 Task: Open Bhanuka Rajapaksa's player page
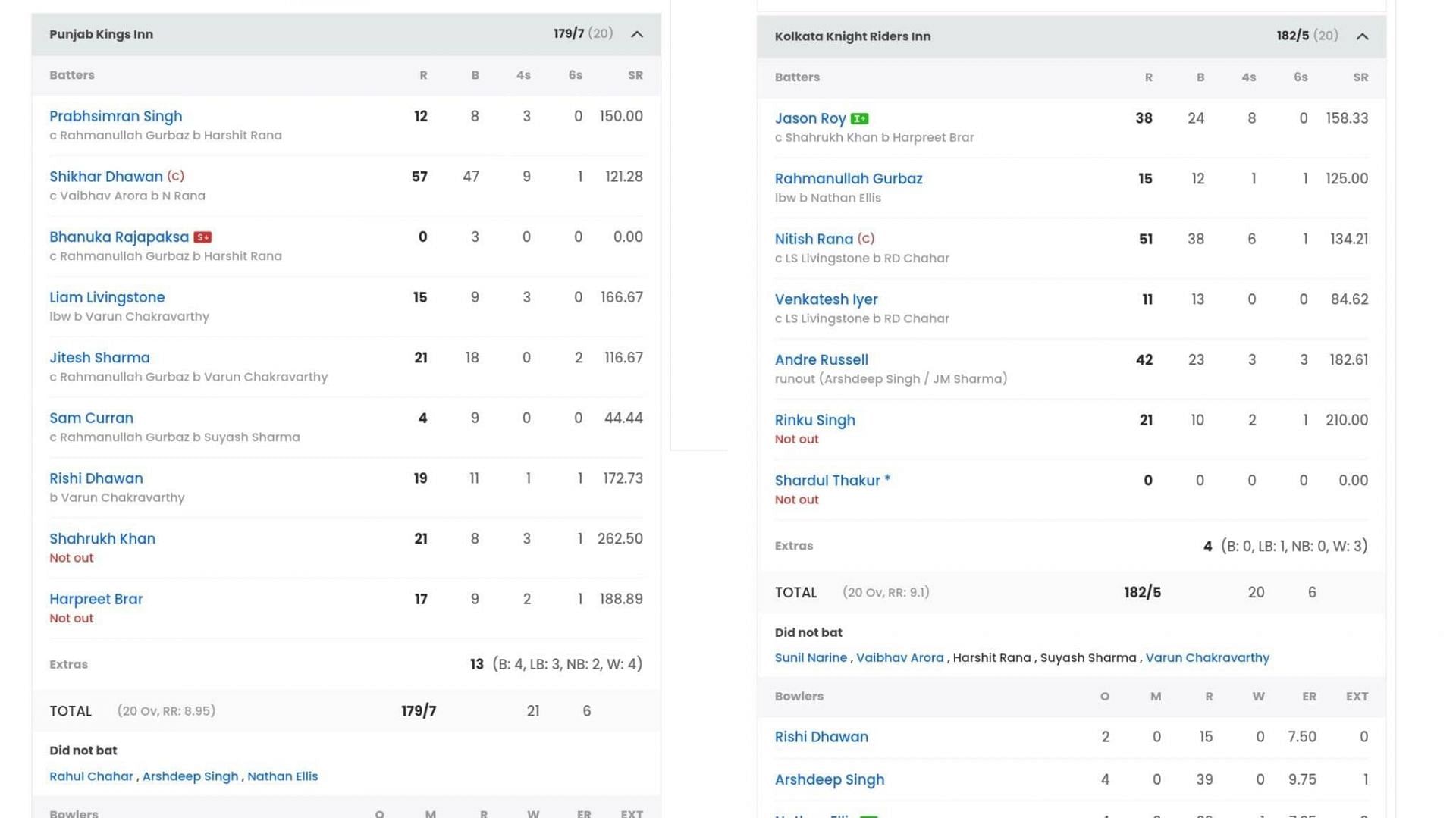tap(118, 237)
